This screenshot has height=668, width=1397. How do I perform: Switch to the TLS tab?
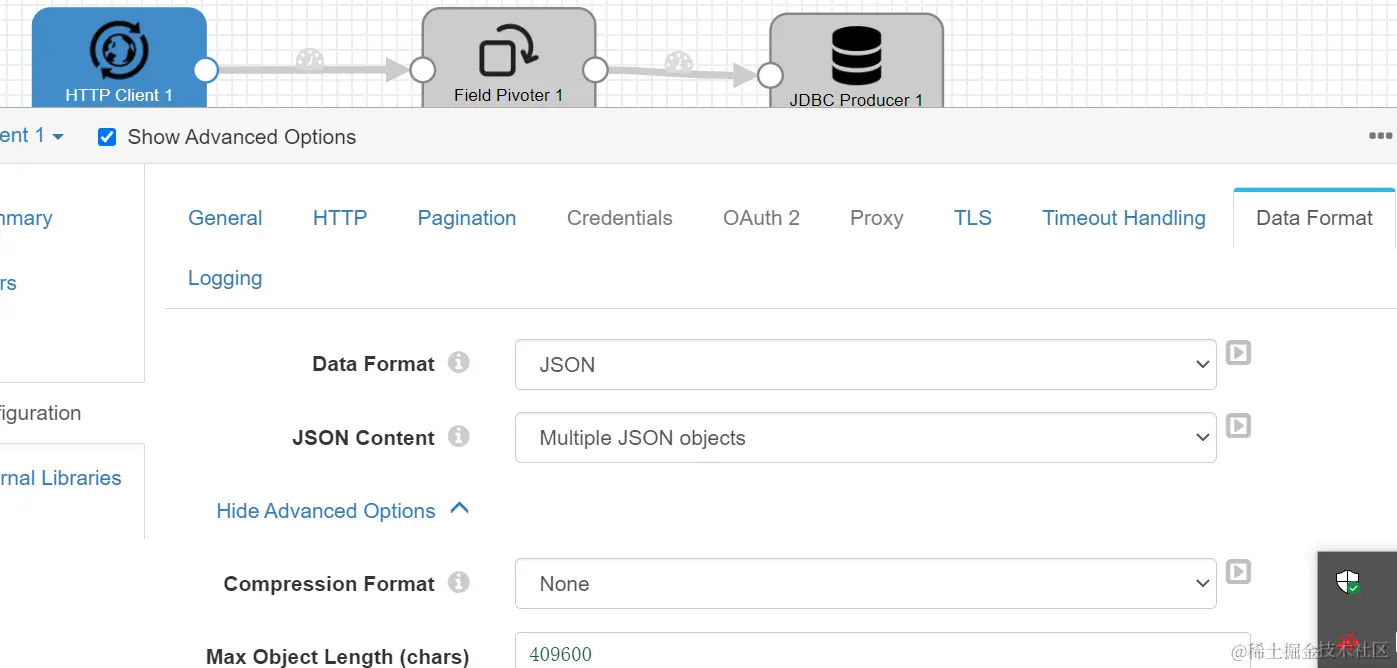973,218
